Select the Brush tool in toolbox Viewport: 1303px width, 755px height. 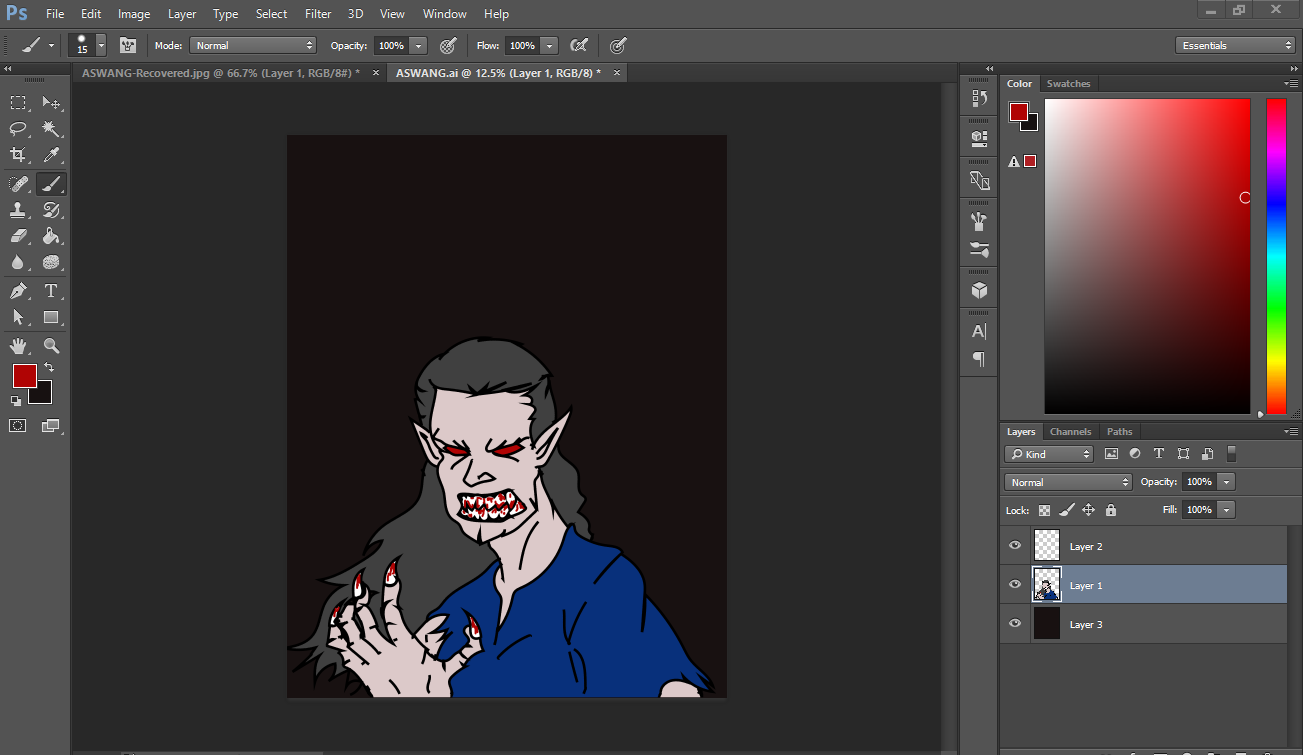click(51, 183)
